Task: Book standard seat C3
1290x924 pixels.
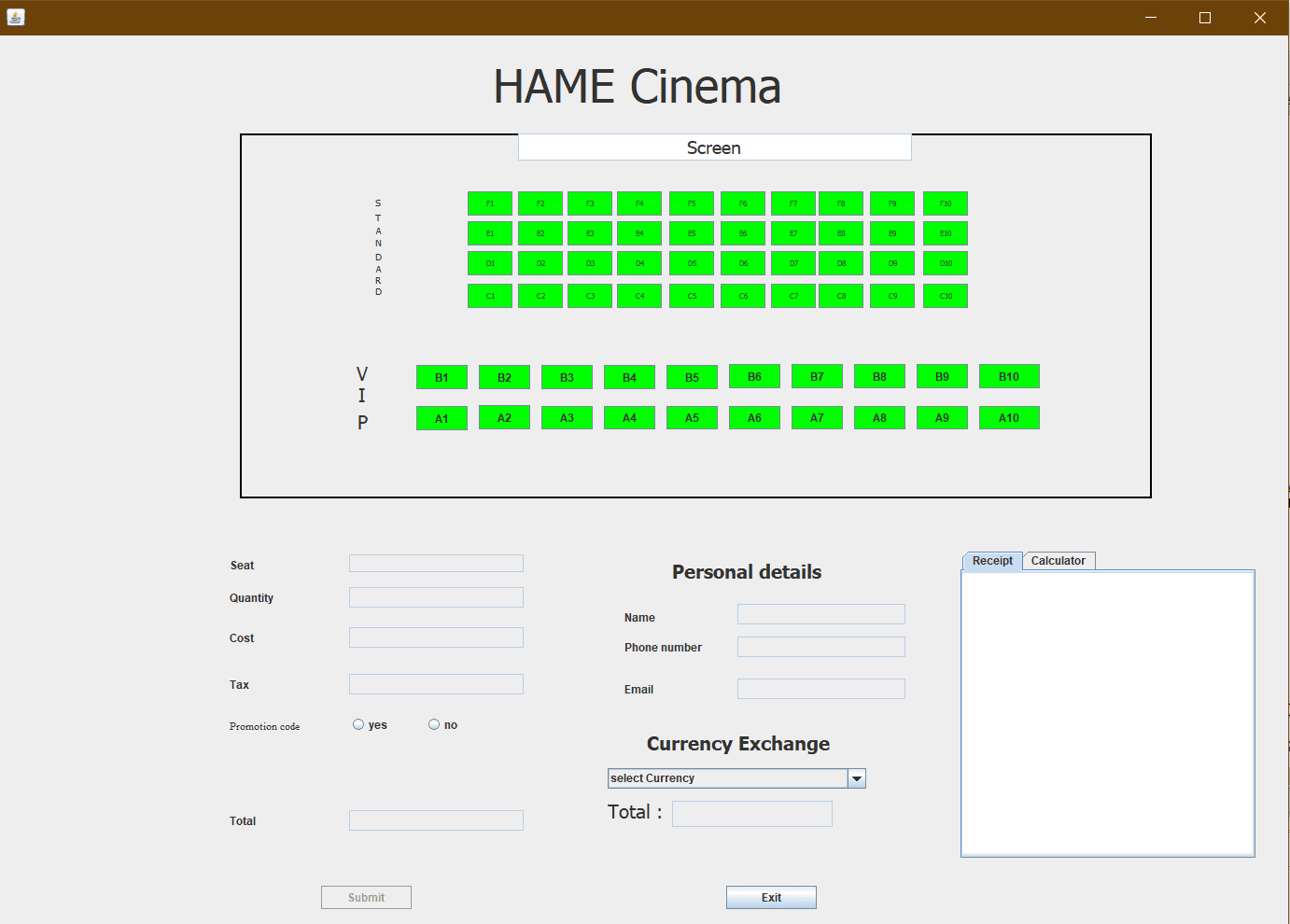Action: point(590,296)
